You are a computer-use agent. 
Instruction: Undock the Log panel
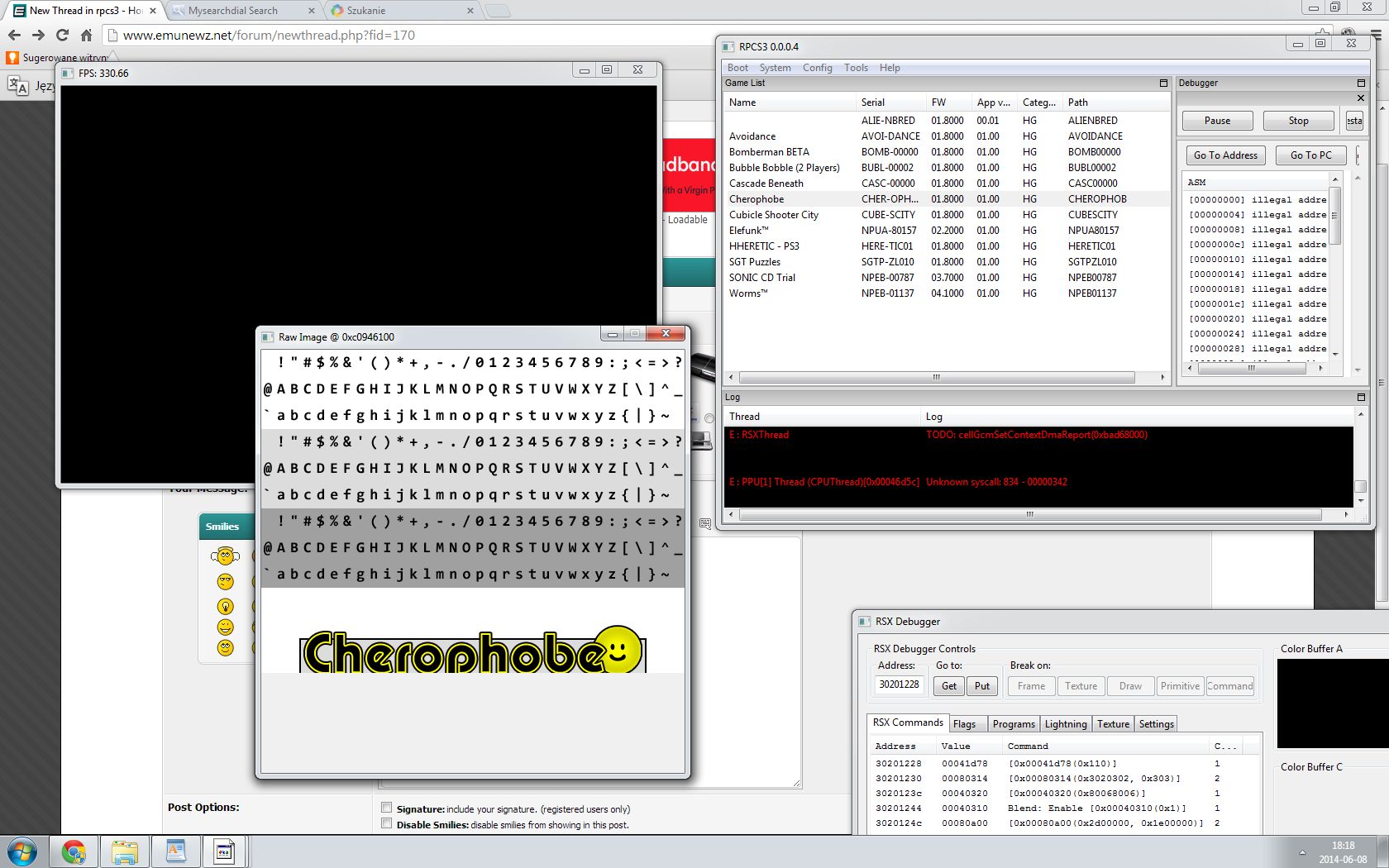(1361, 398)
